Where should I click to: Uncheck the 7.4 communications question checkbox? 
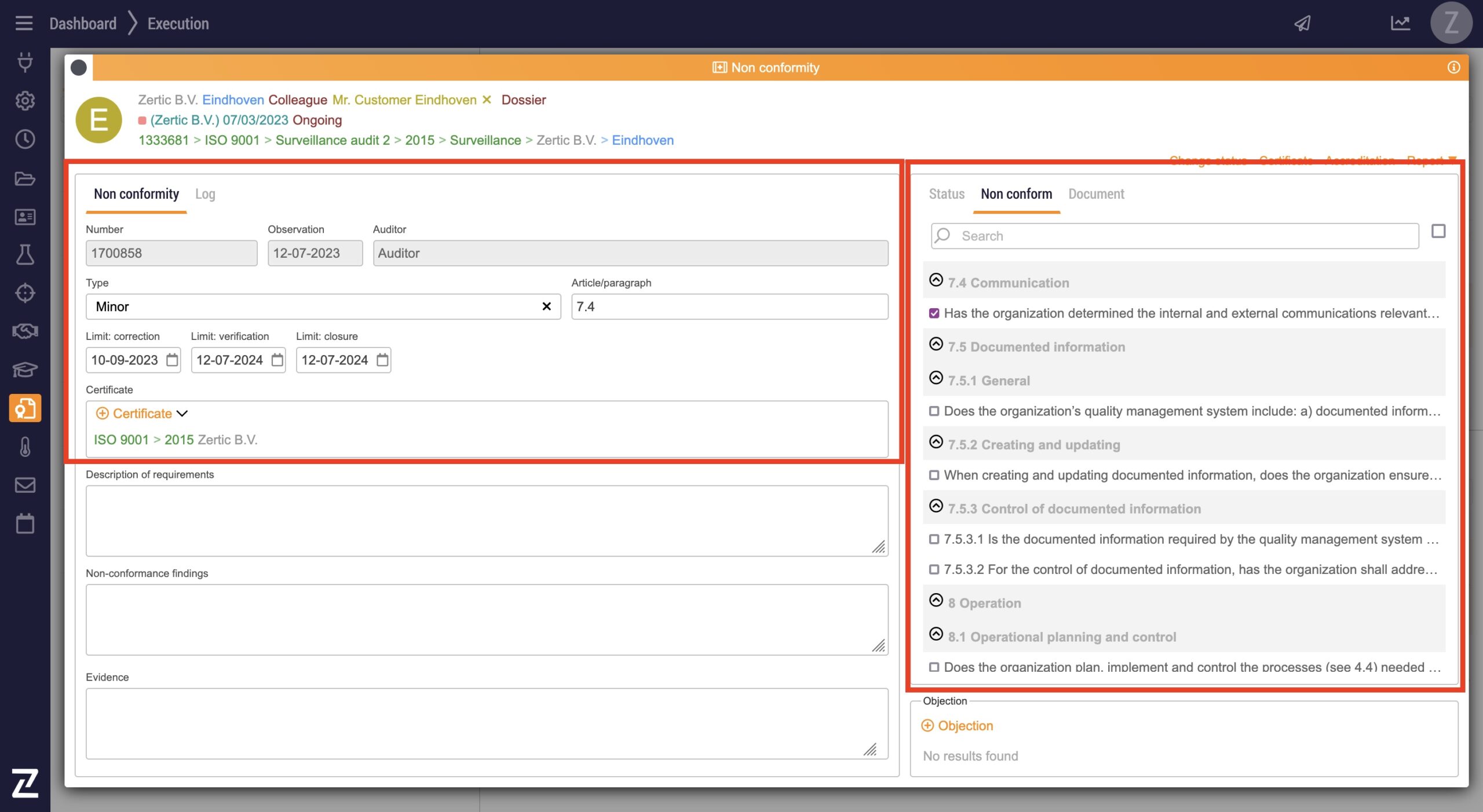[x=934, y=313]
